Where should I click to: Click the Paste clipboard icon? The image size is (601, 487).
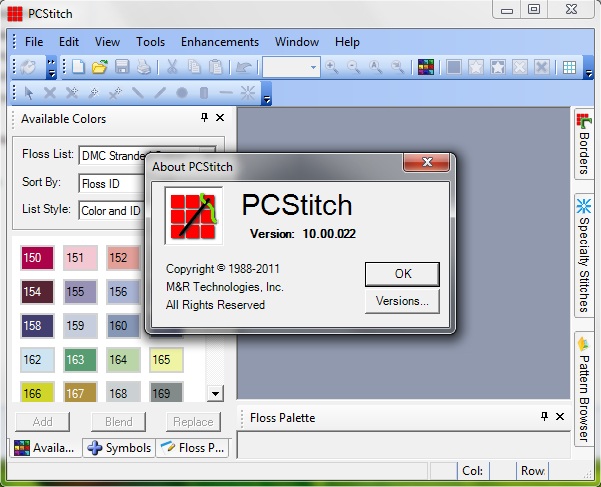tap(216, 67)
